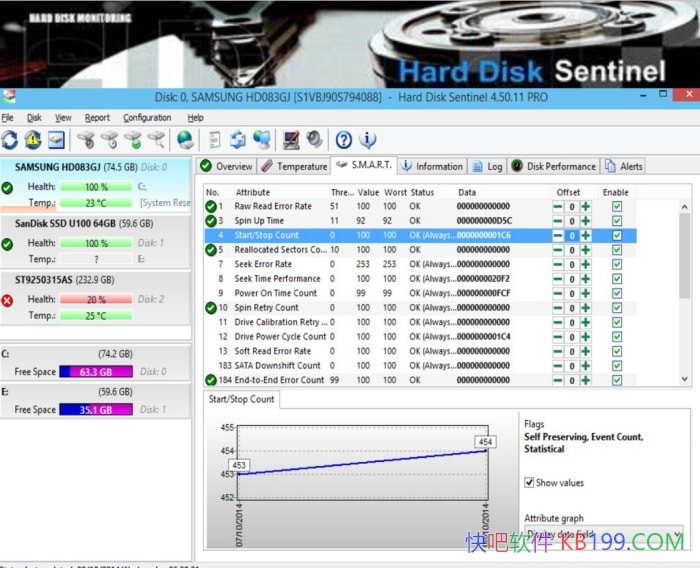Switch to the Disk Performance tab
Viewport: 700px width, 568px height.
pos(553,166)
